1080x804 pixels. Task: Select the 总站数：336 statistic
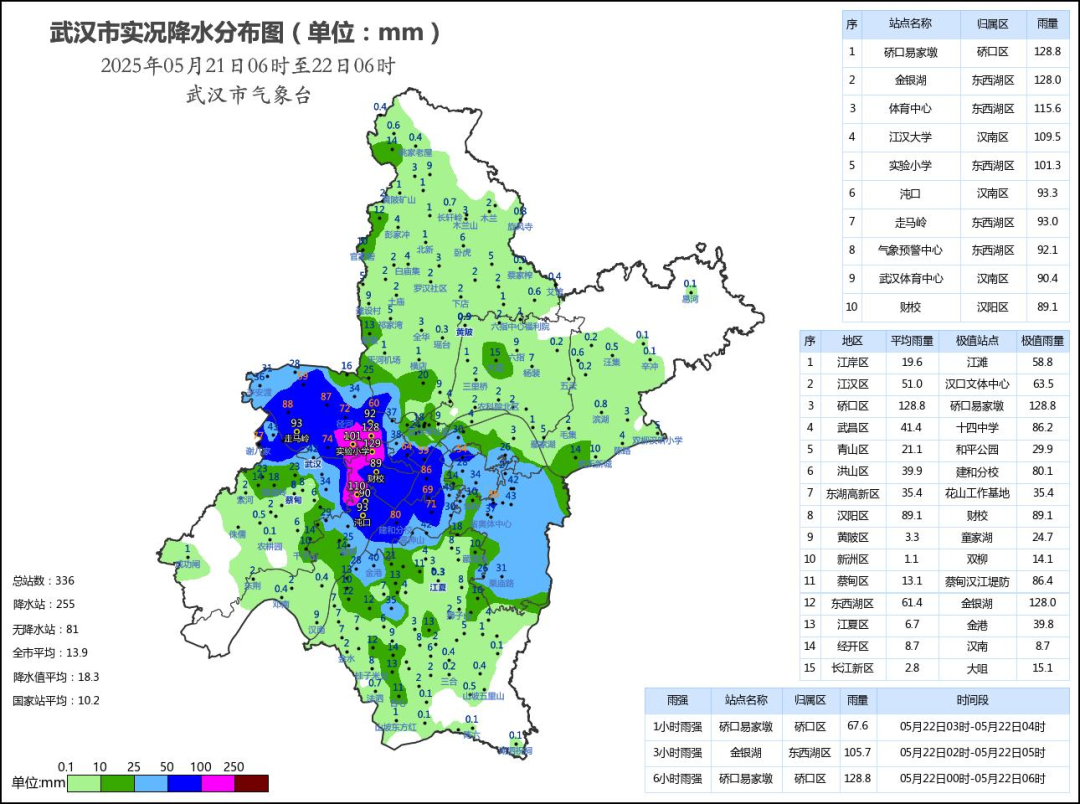tap(43, 581)
